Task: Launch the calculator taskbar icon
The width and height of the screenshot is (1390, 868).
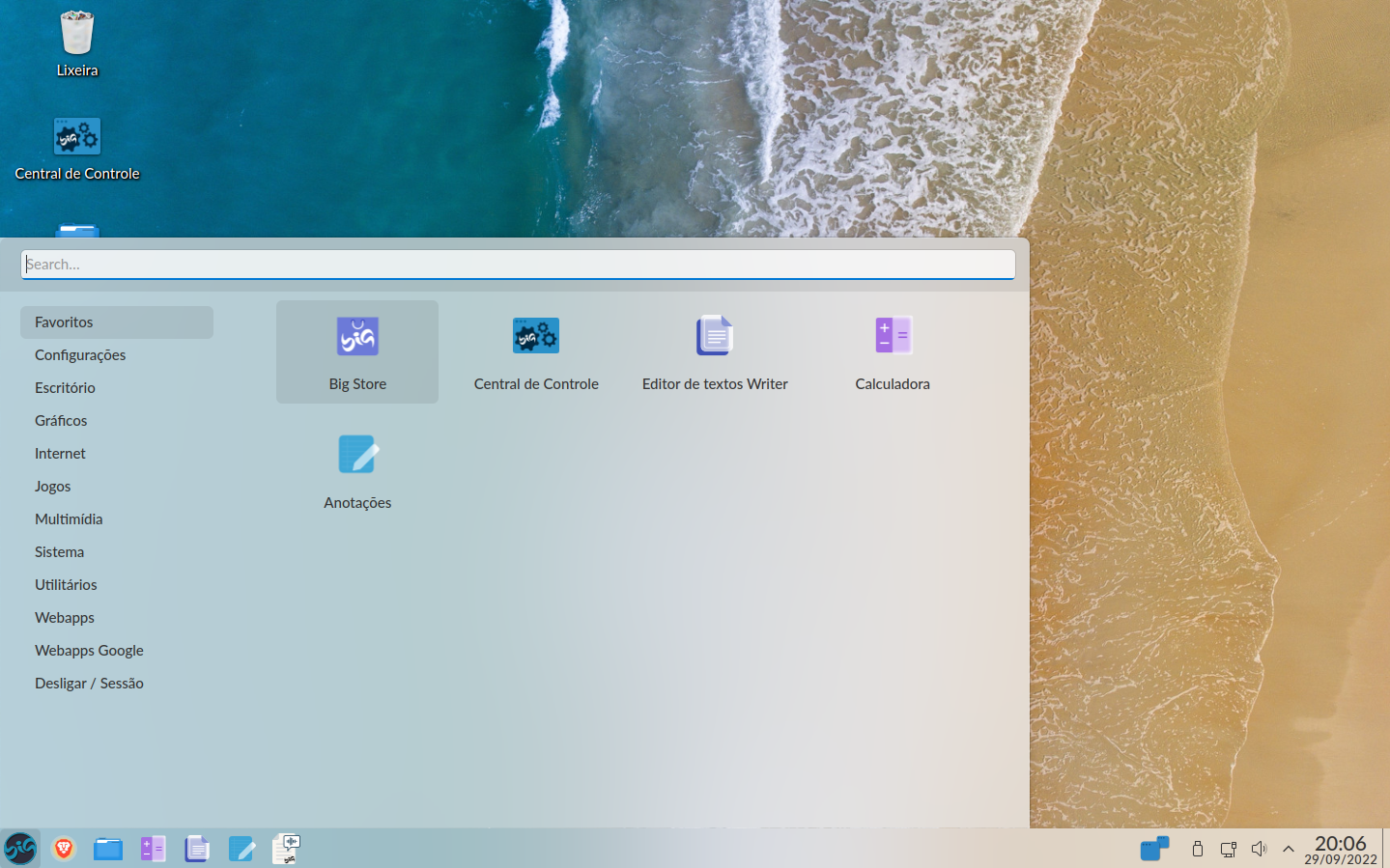Action: point(152,849)
